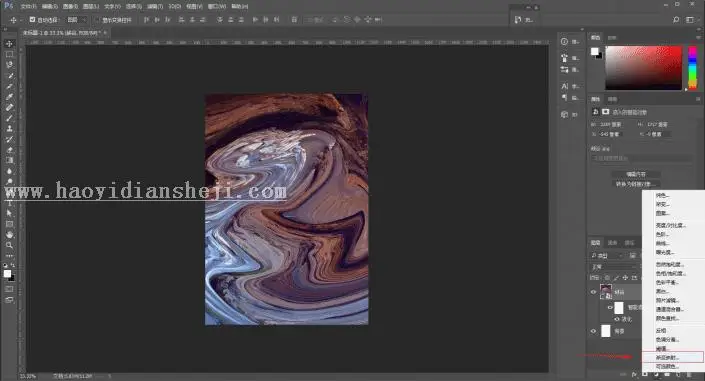Select the Blur tool
This screenshot has height=381, width=705.
pos(9,171)
